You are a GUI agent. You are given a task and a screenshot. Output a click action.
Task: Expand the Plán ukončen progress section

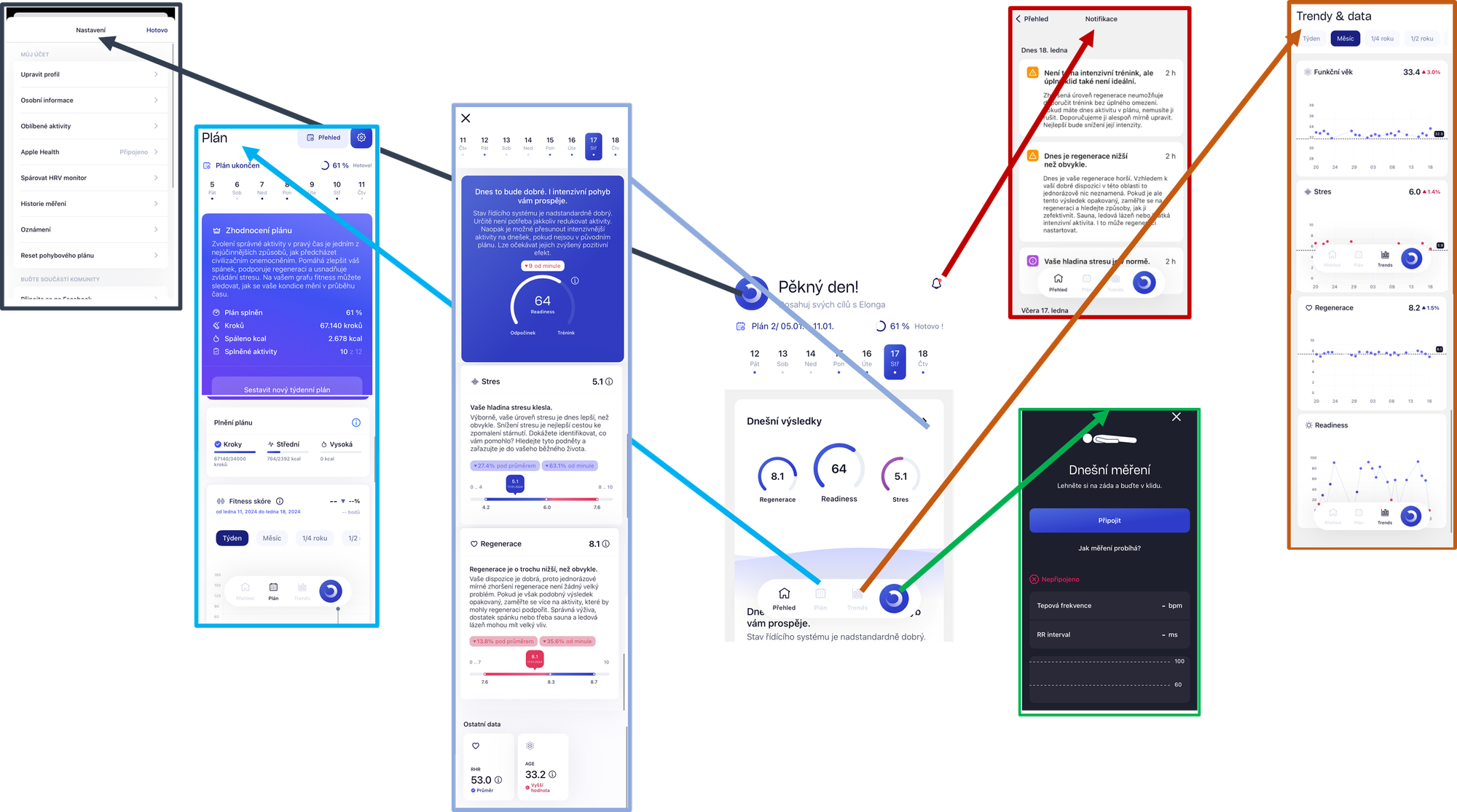[289, 163]
